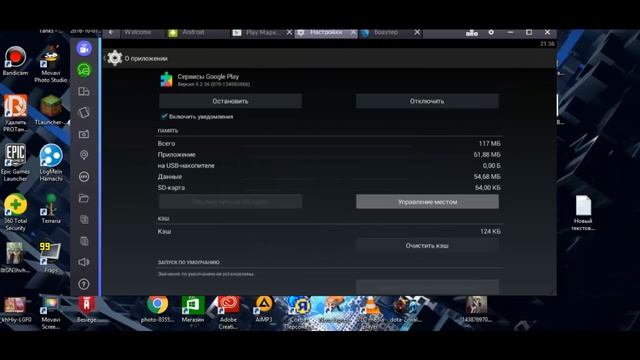
Task: Close the Браузер tab
Action: (417, 32)
